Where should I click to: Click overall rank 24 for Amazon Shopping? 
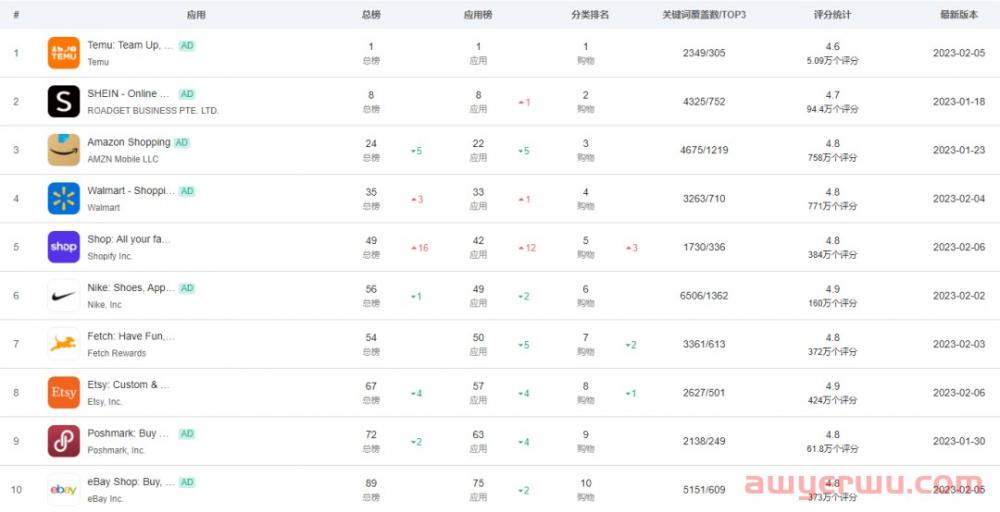371,143
